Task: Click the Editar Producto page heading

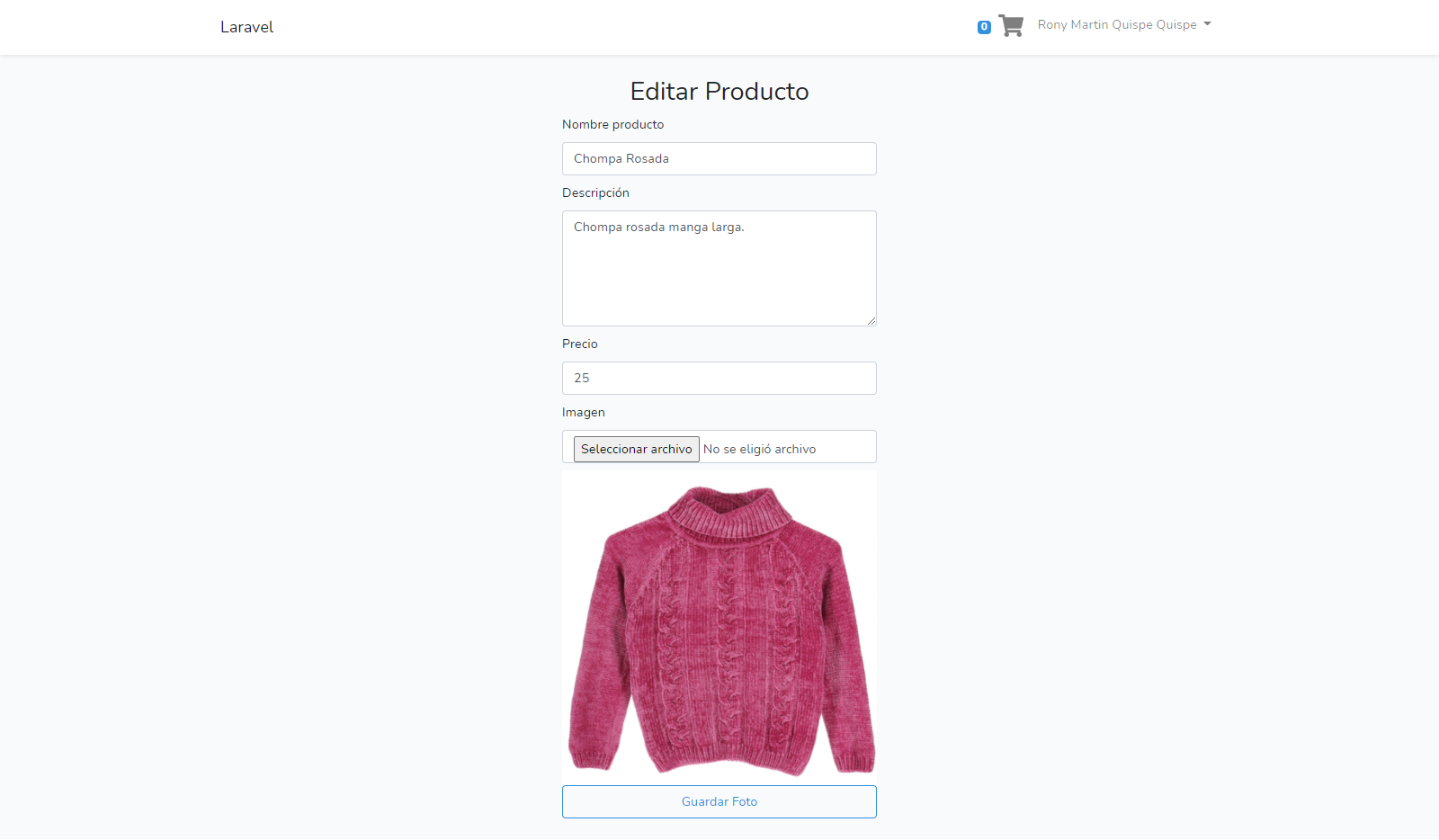Action: [719, 91]
